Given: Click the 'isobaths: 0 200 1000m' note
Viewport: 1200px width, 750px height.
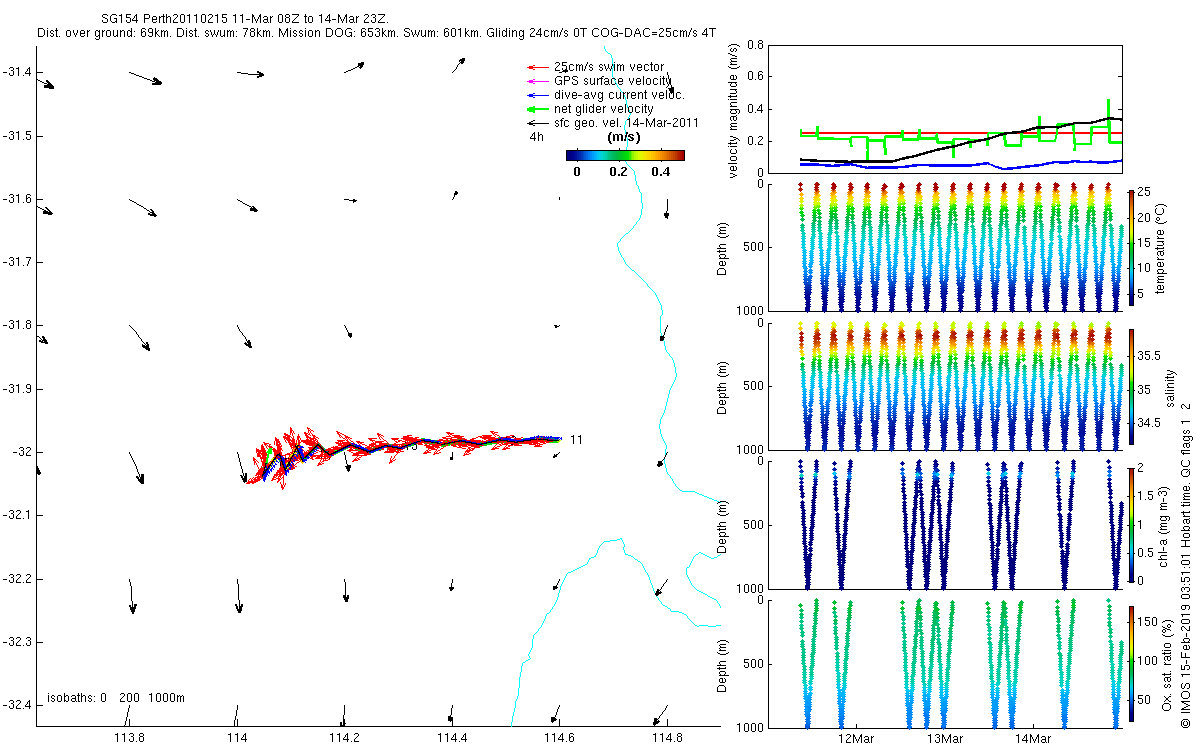Looking at the screenshot, I should click(116, 697).
